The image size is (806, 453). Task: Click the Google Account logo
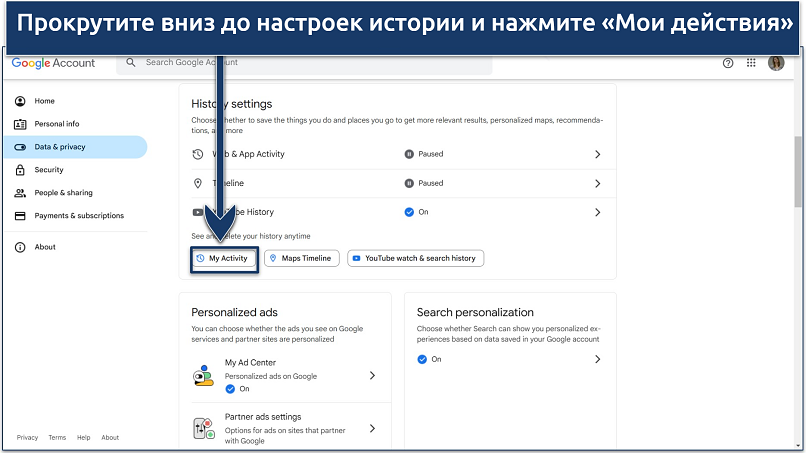pos(53,63)
